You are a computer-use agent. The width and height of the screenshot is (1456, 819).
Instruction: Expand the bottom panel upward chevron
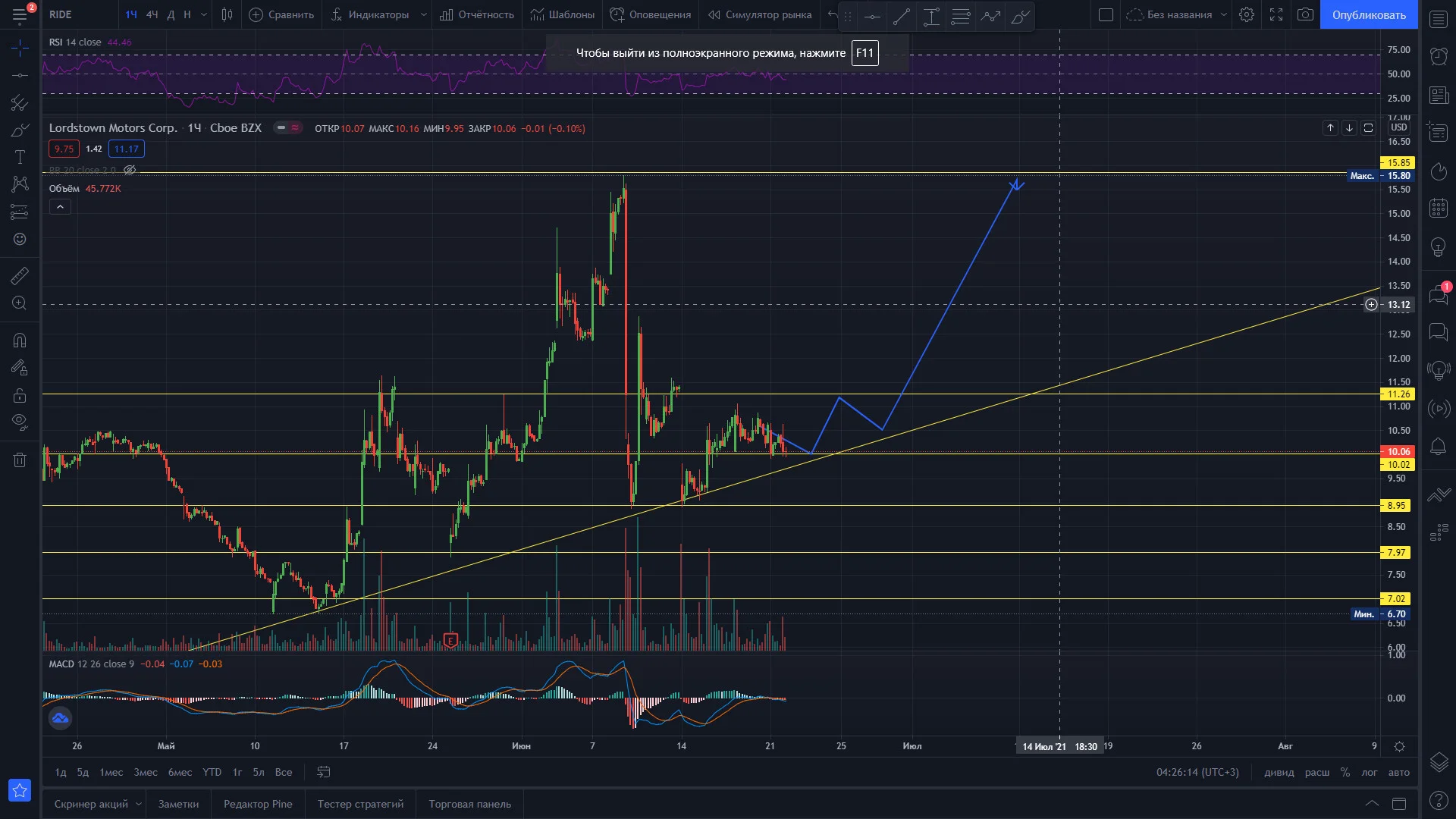coord(1372,804)
